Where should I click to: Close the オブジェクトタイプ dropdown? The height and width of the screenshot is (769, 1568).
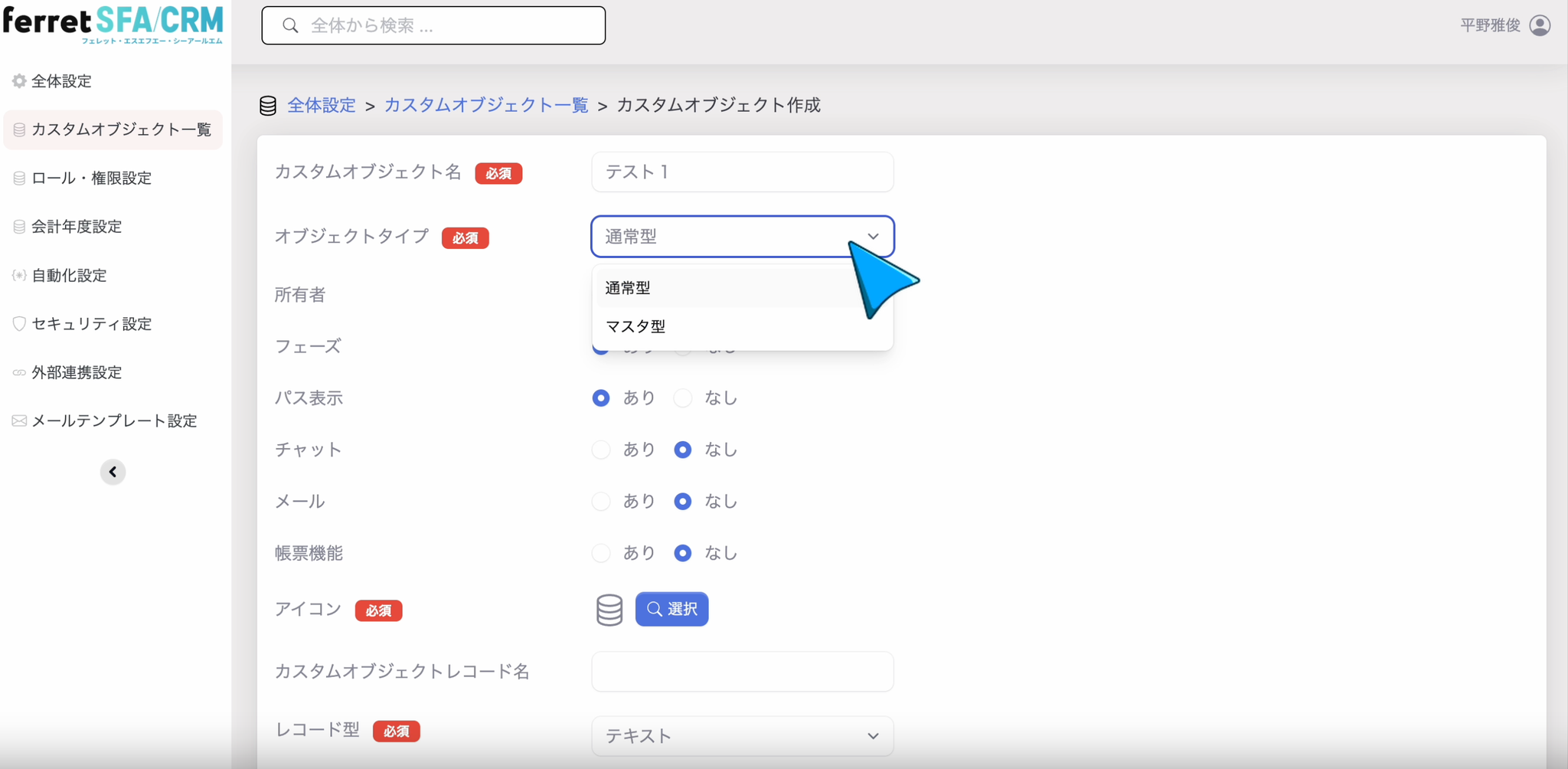(742, 237)
